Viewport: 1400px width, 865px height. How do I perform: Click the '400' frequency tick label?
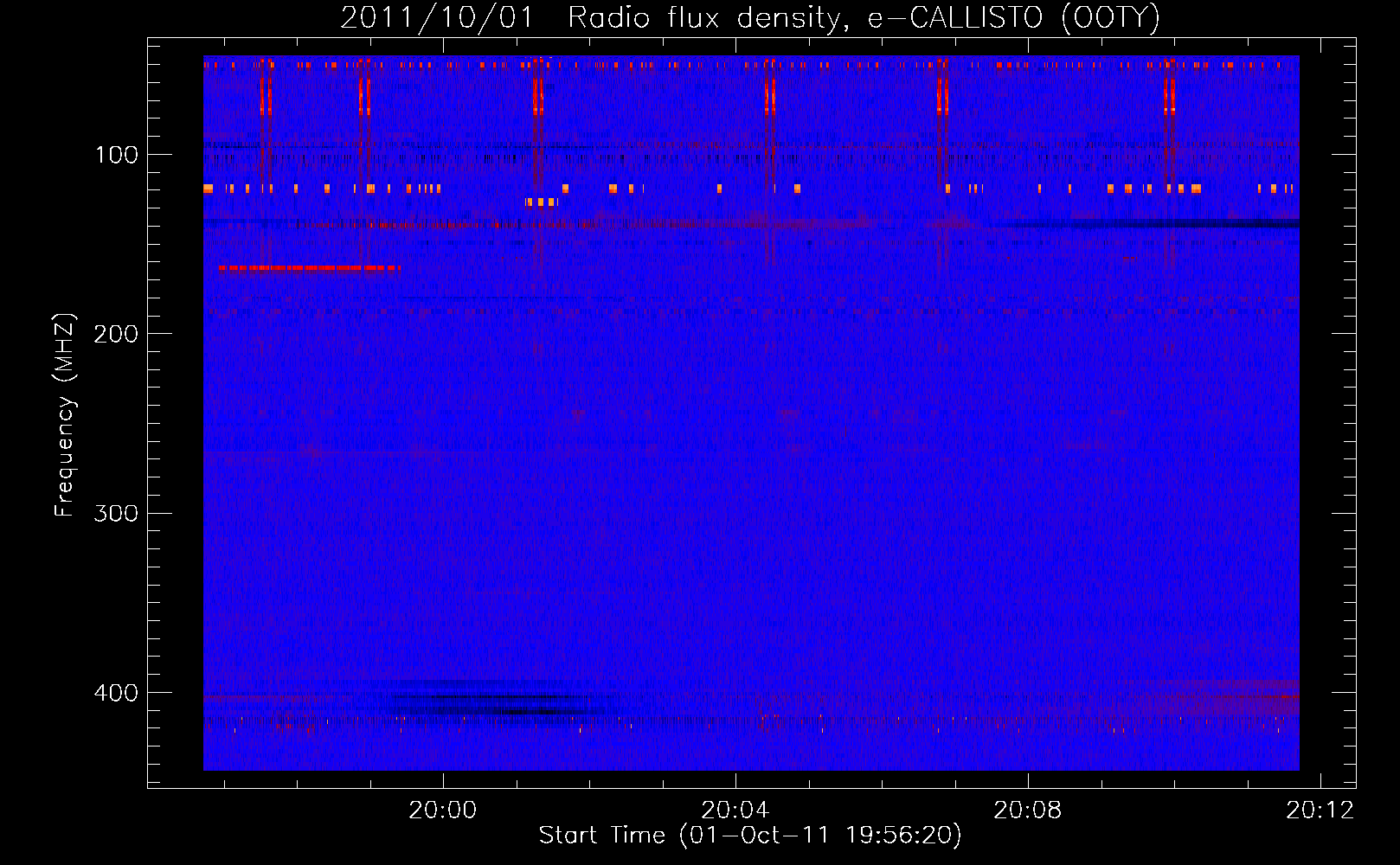pos(116,693)
